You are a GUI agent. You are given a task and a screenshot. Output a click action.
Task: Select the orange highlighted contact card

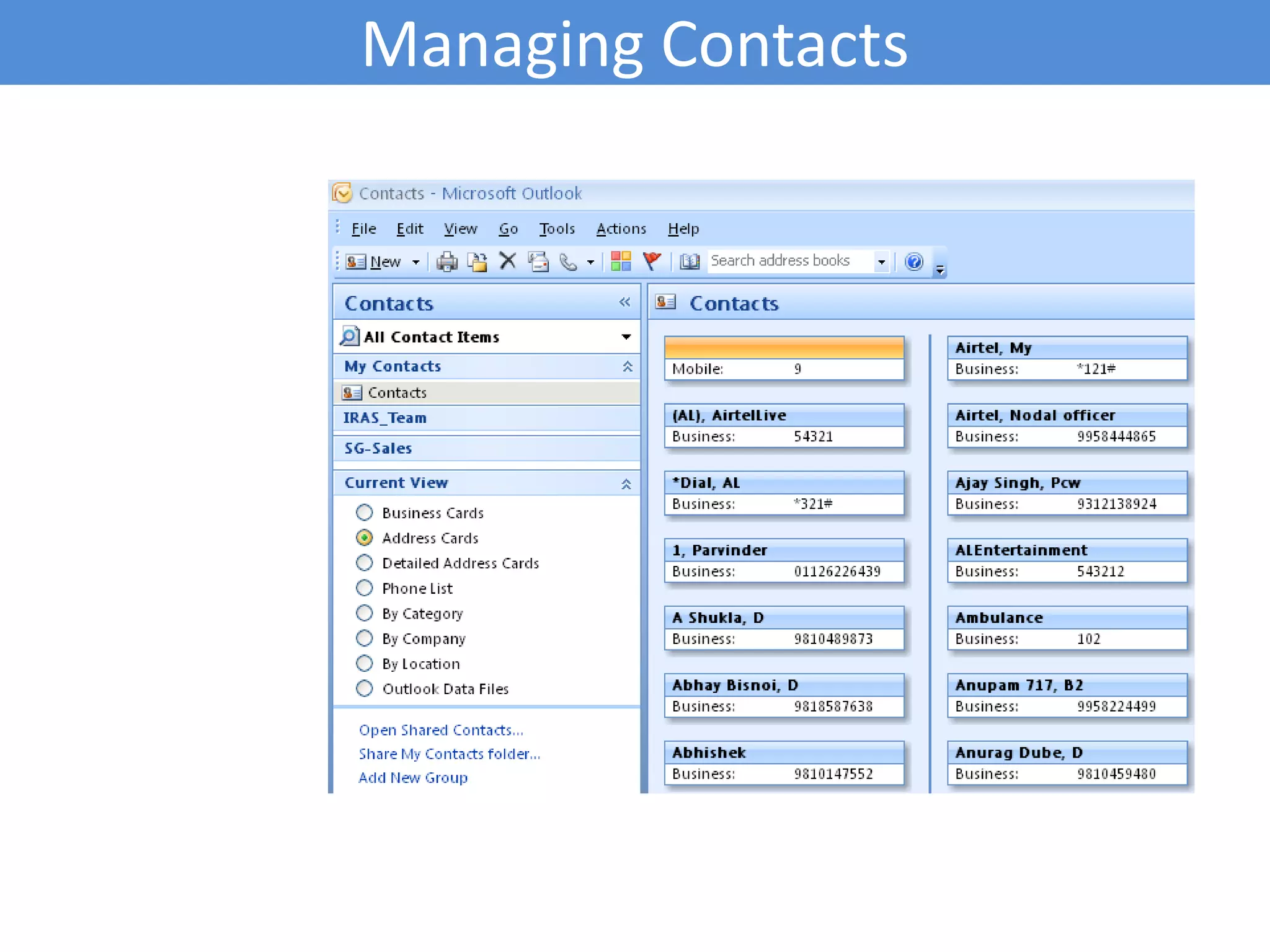[784, 358]
